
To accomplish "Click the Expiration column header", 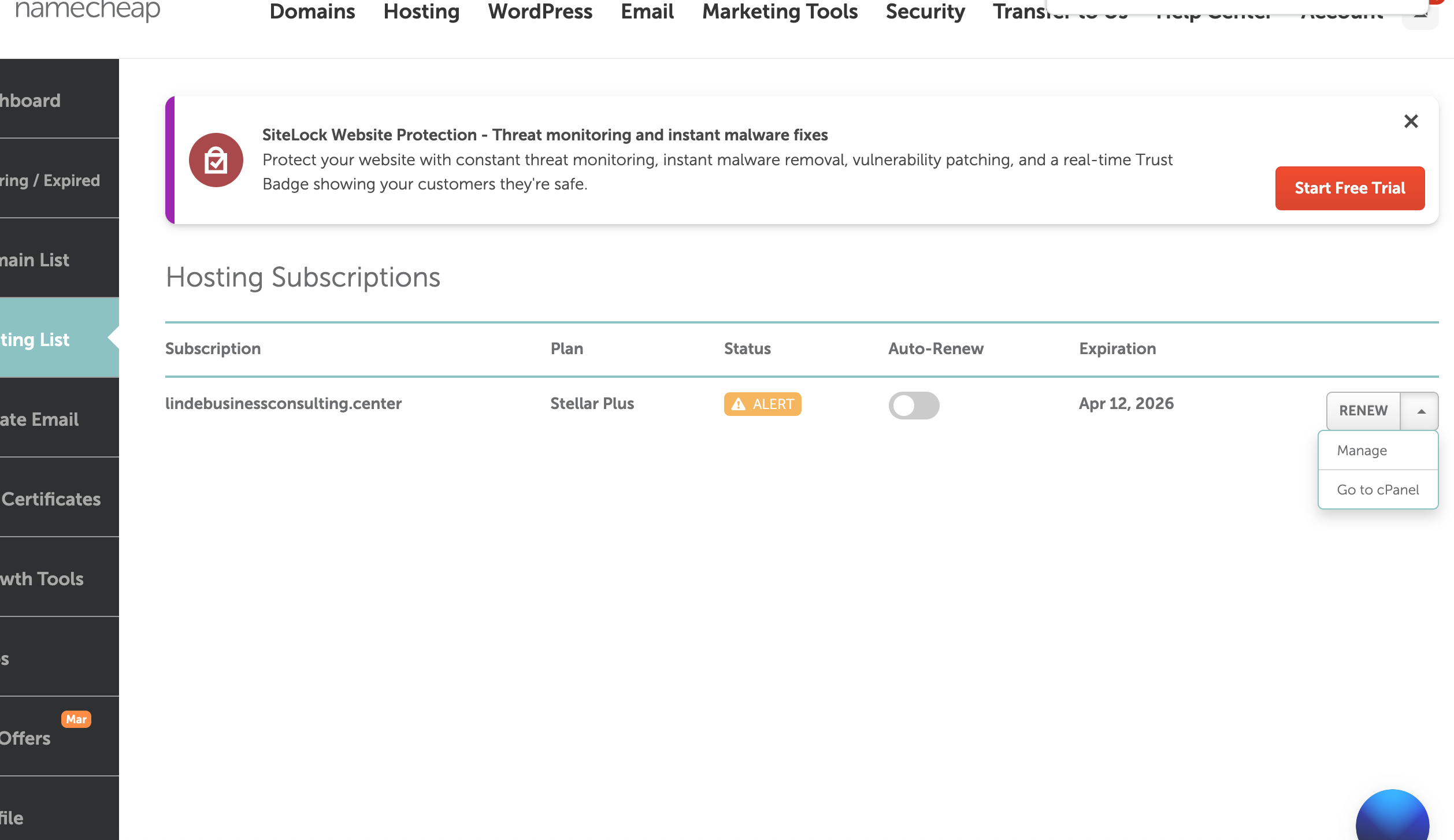I will click(x=1118, y=349).
